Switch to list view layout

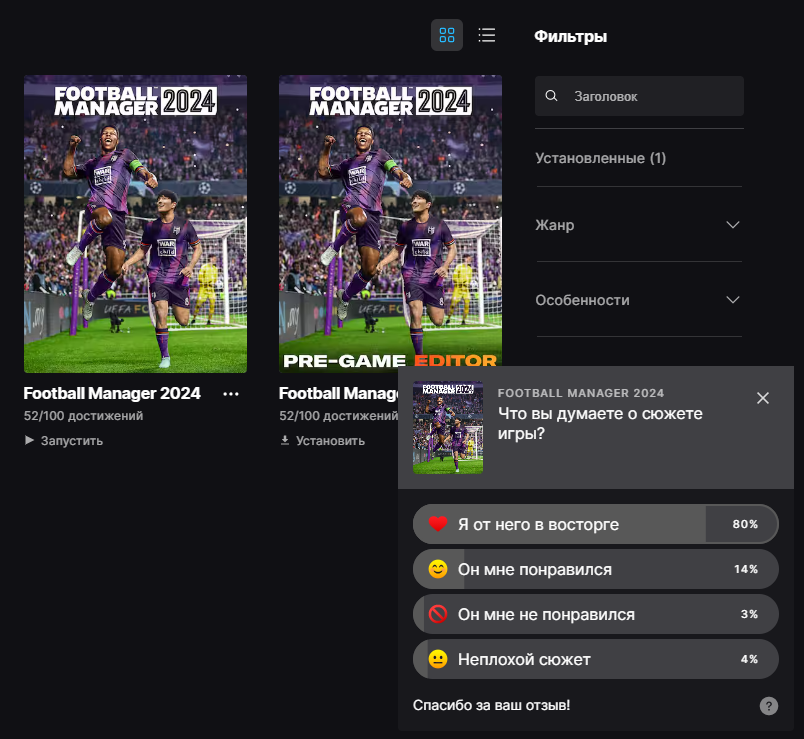tap(487, 35)
